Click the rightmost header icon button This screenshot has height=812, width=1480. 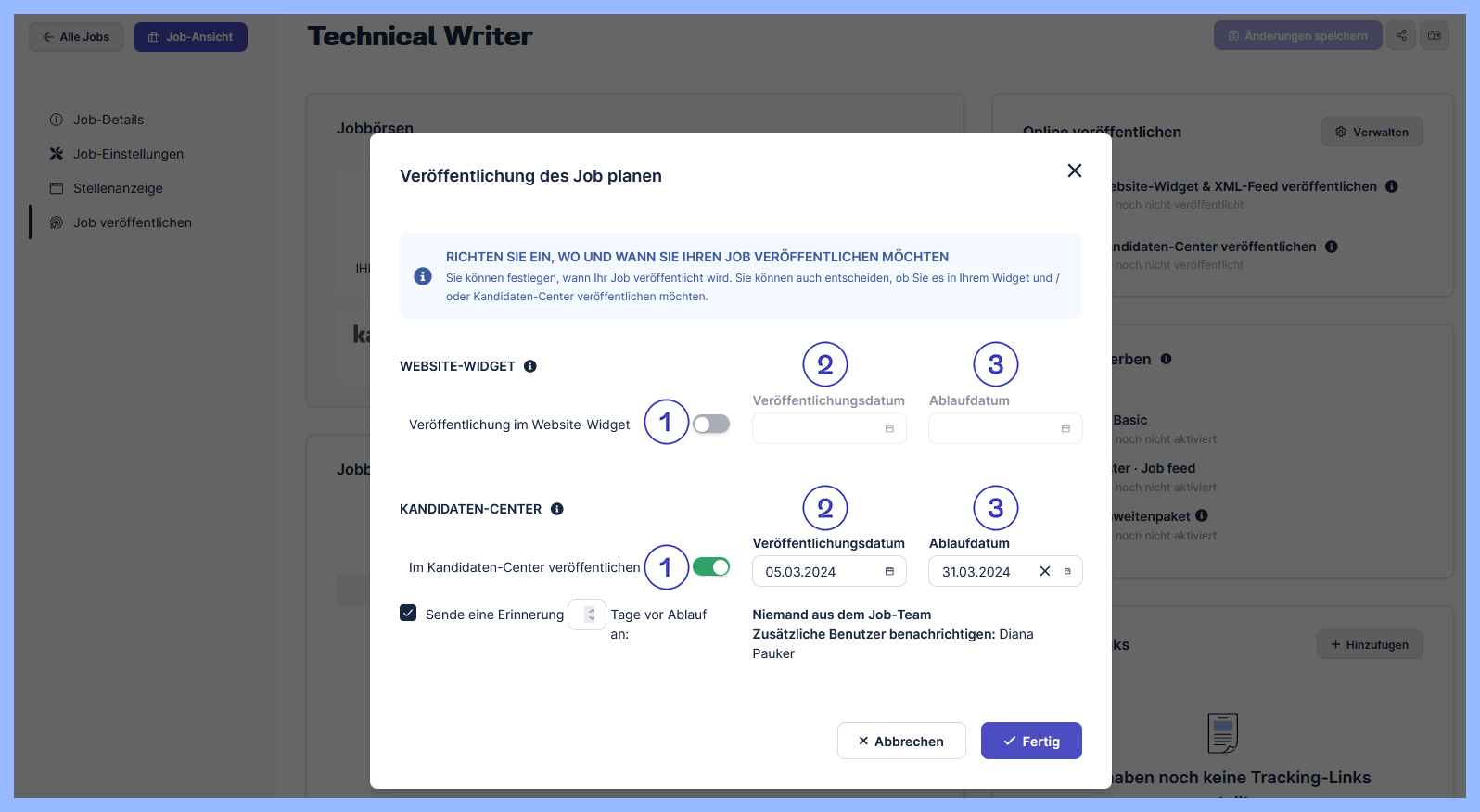(x=1435, y=35)
